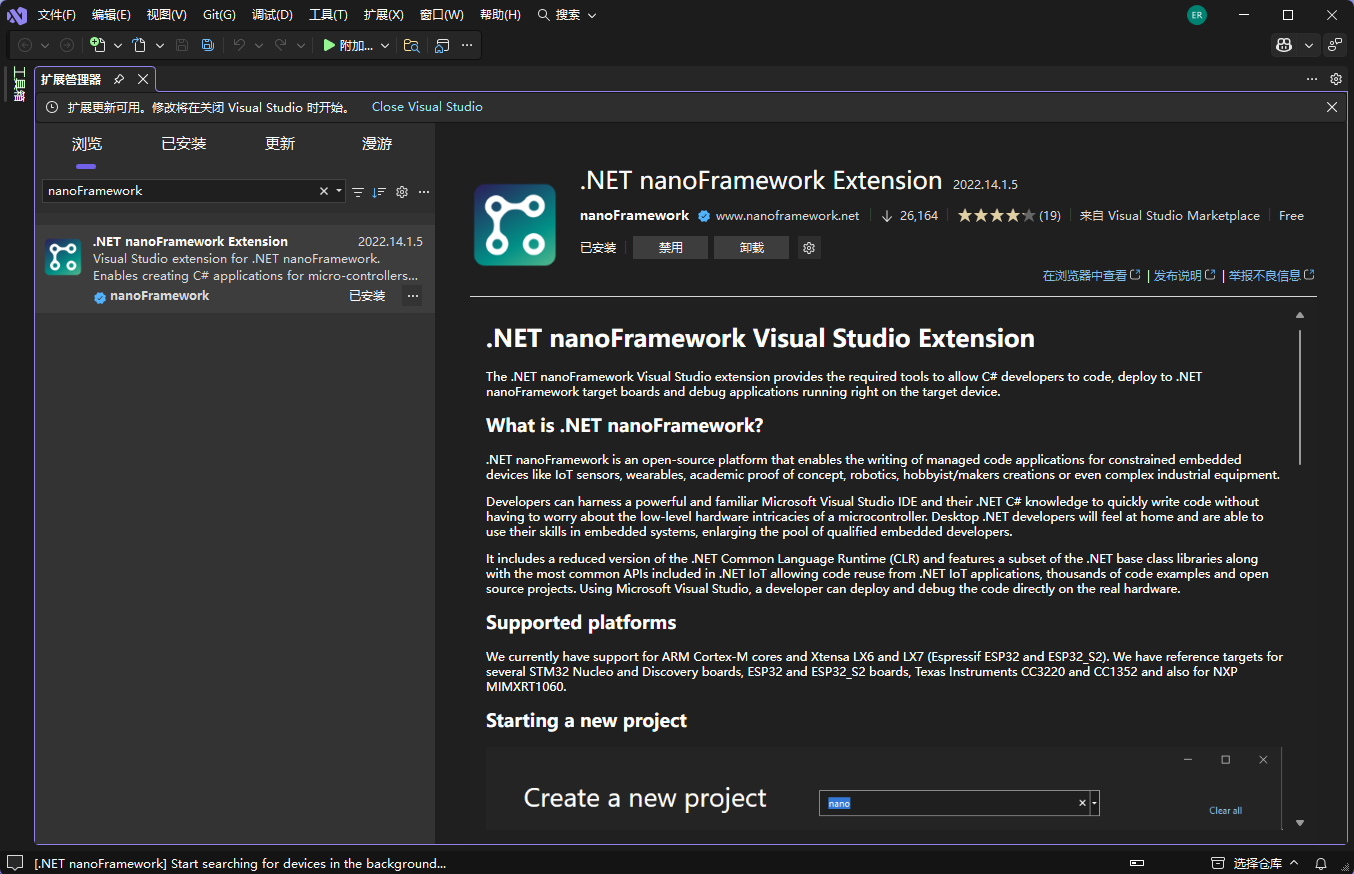Click the filter icon beside search box
The height and width of the screenshot is (874, 1354).
pos(358,192)
